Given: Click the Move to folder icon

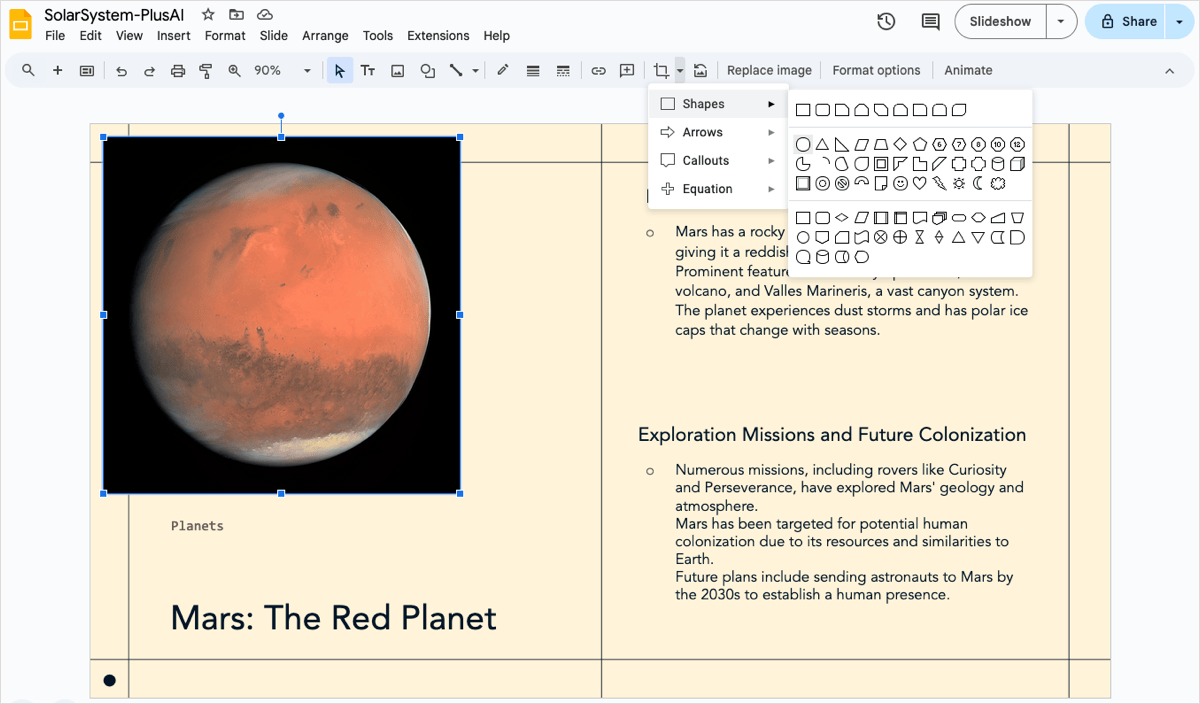Looking at the screenshot, I should click(236, 14).
